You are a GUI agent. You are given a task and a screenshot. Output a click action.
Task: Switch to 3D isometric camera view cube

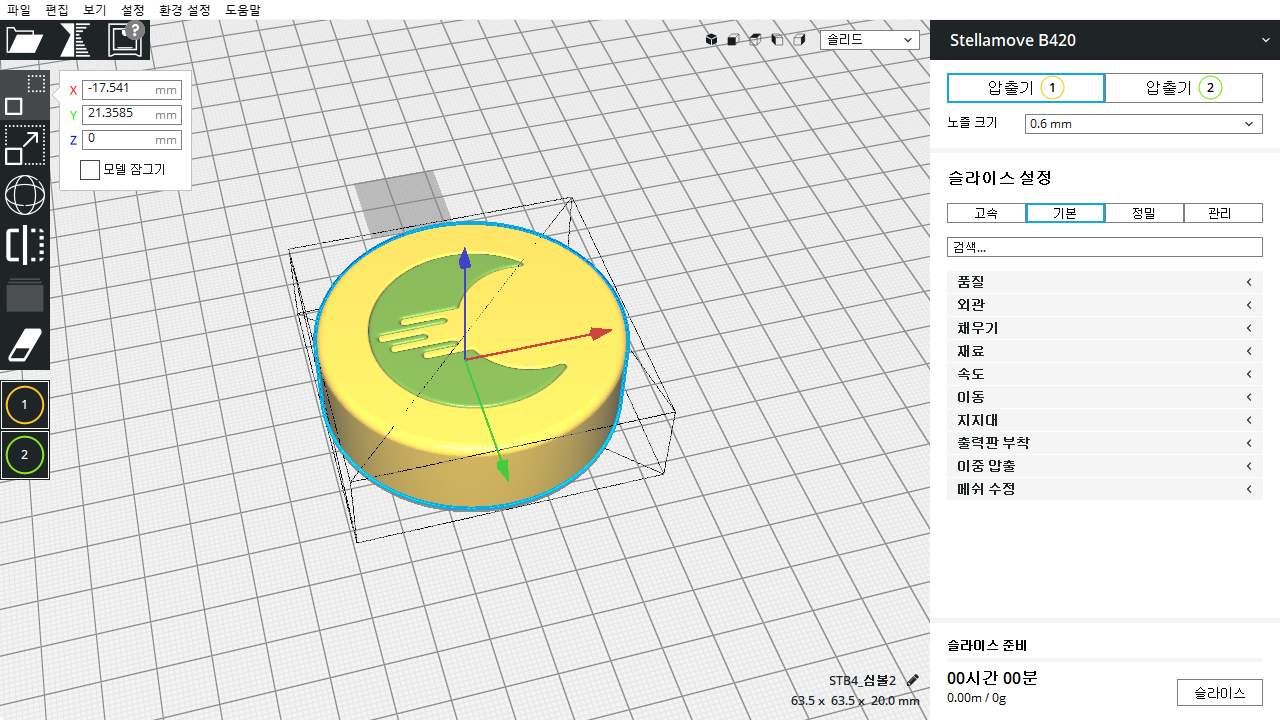point(711,40)
